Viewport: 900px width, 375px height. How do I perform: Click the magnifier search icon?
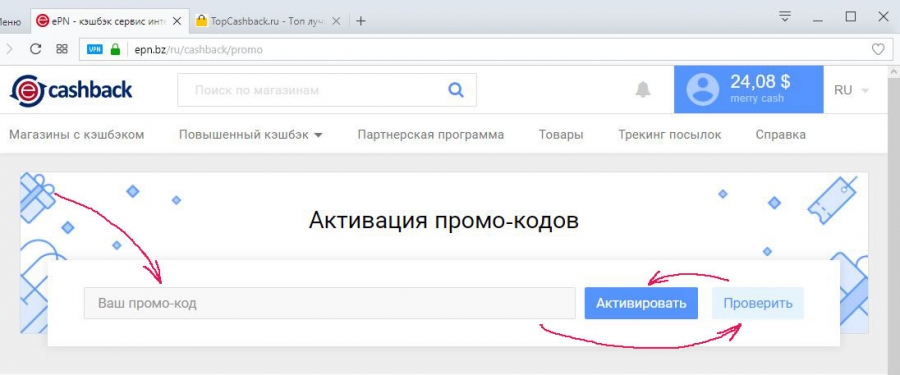click(x=456, y=90)
